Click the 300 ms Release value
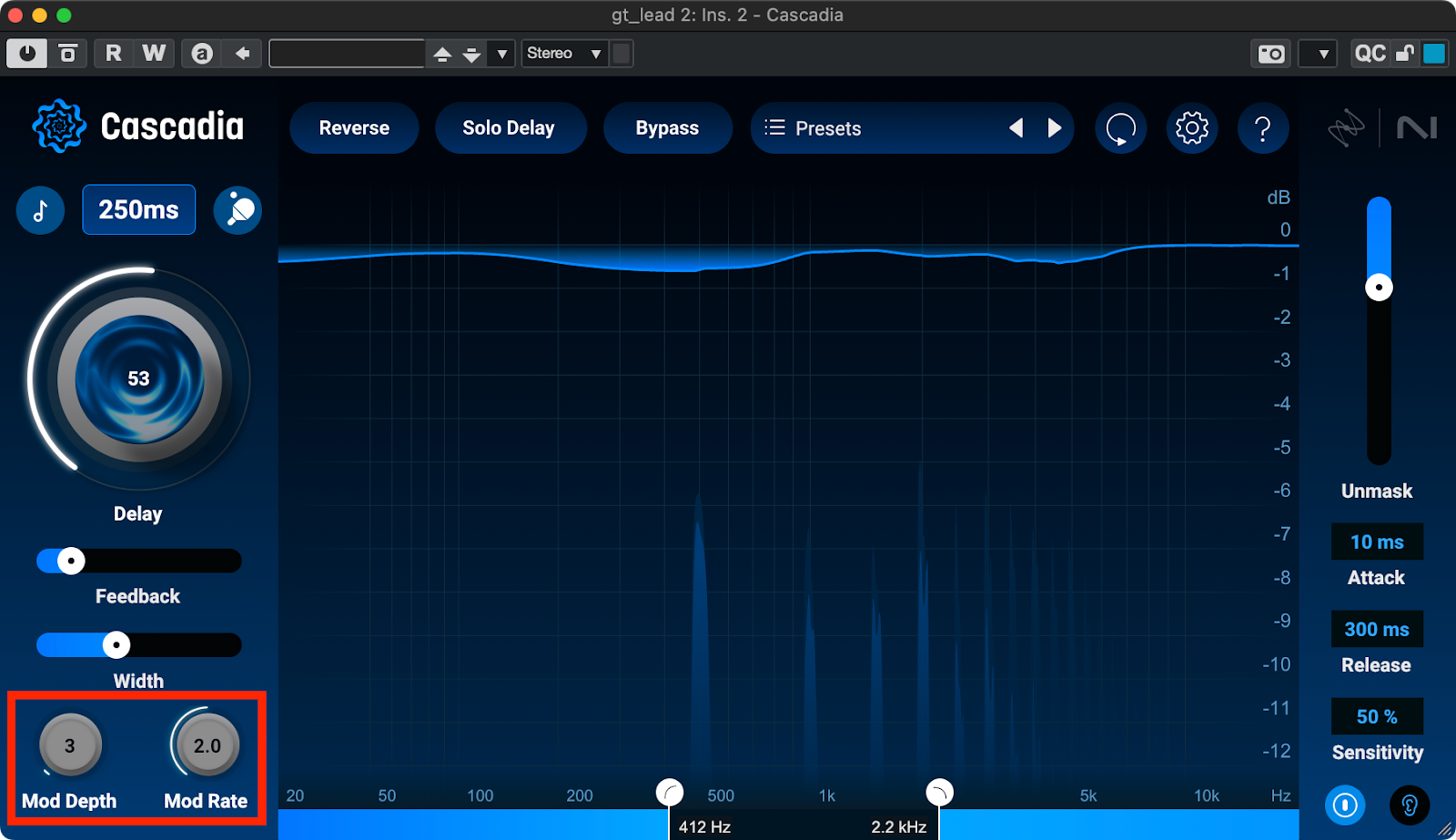This screenshot has width=1456, height=840. click(1377, 629)
